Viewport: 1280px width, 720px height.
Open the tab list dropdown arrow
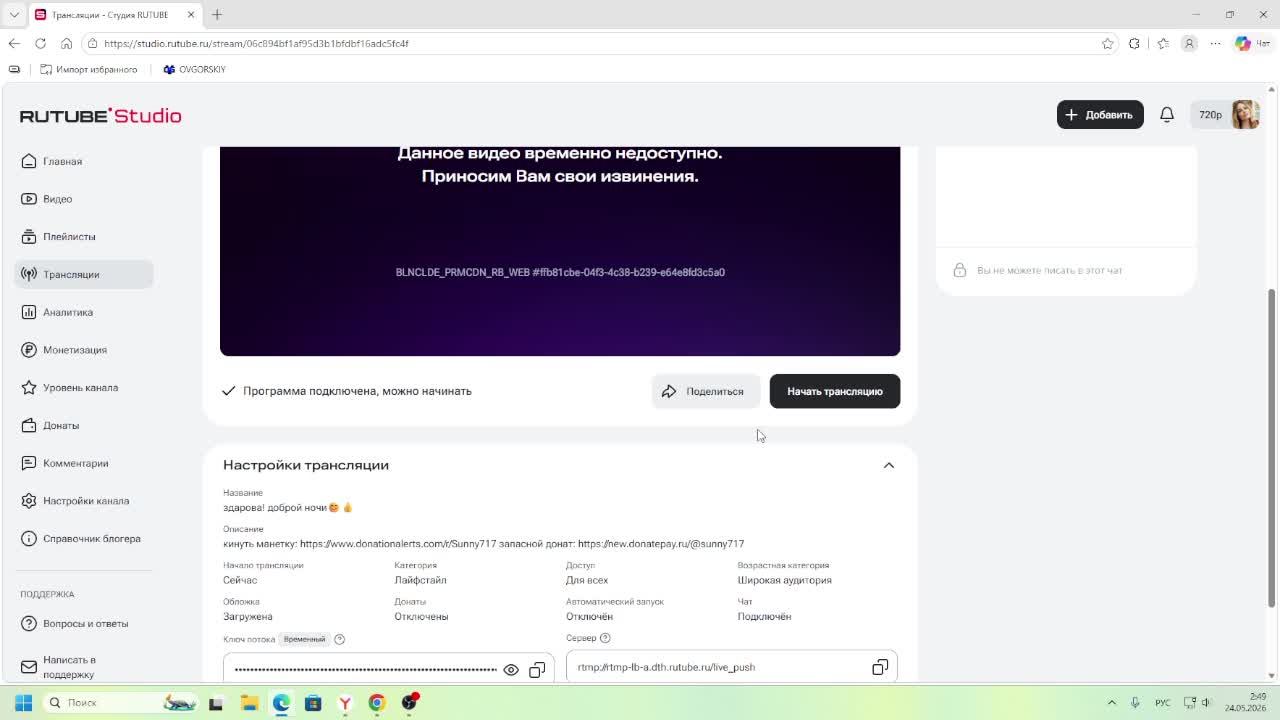pyautogui.click(x=14, y=15)
